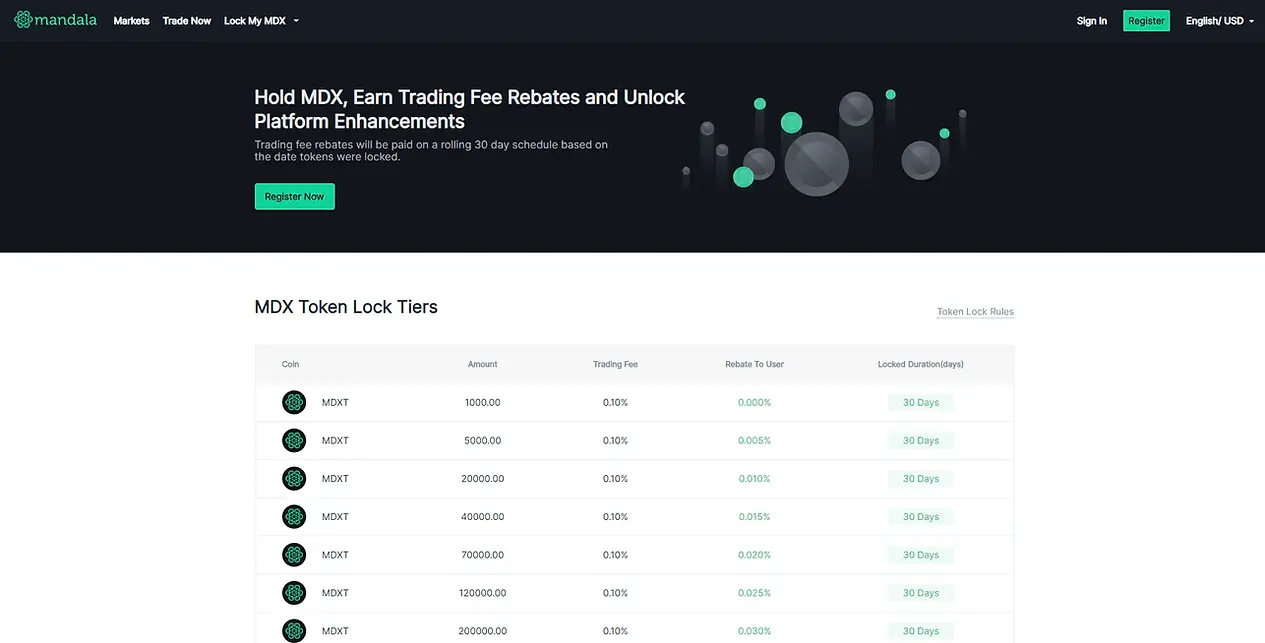Viewport: 1265px width, 643px height.
Task: Go to the Trade Now page
Action: (187, 21)
